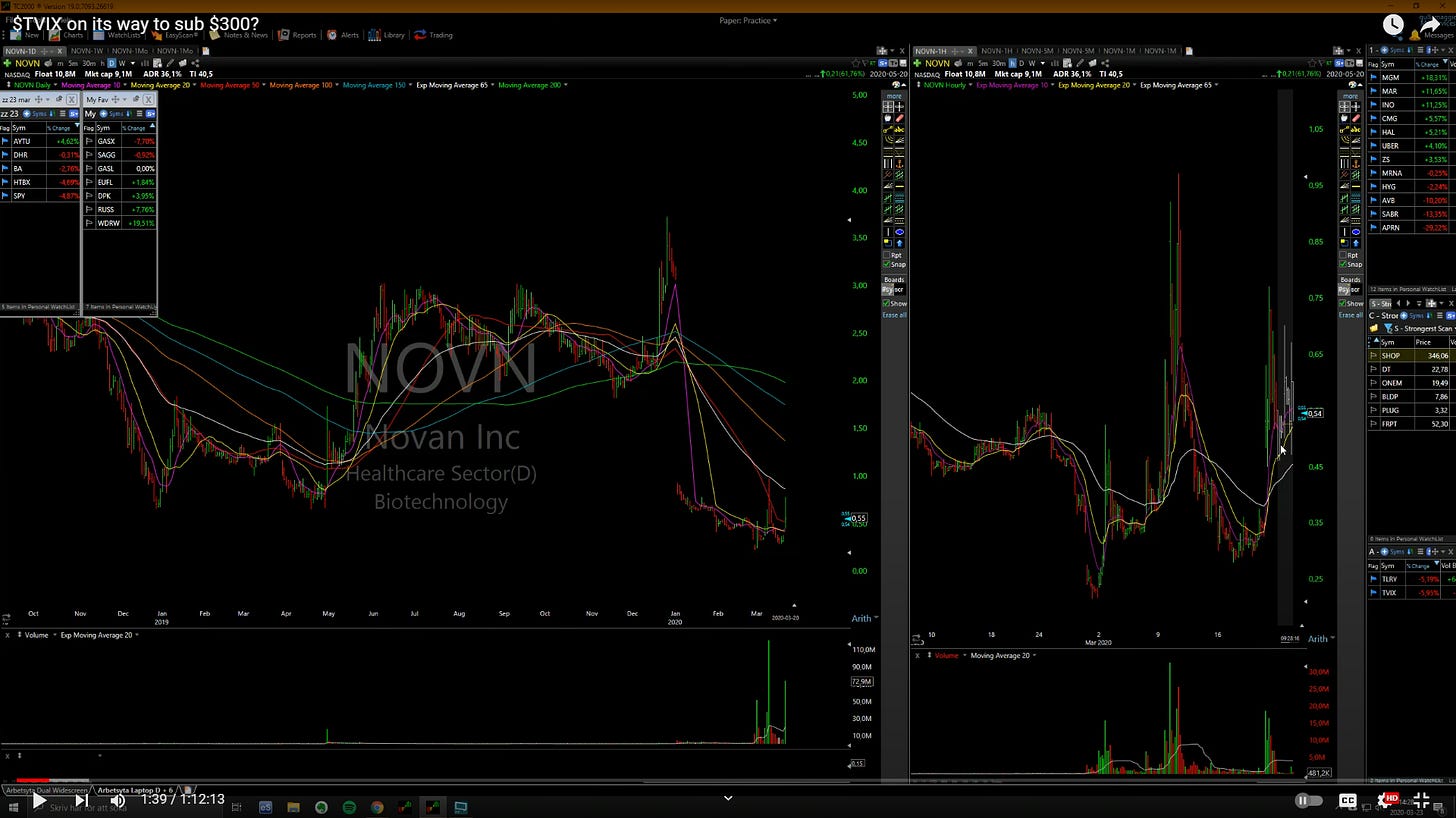Select the abc text tool in left chart's drawing toolbar
1456x818 pixels.
[x=900, y=130]
